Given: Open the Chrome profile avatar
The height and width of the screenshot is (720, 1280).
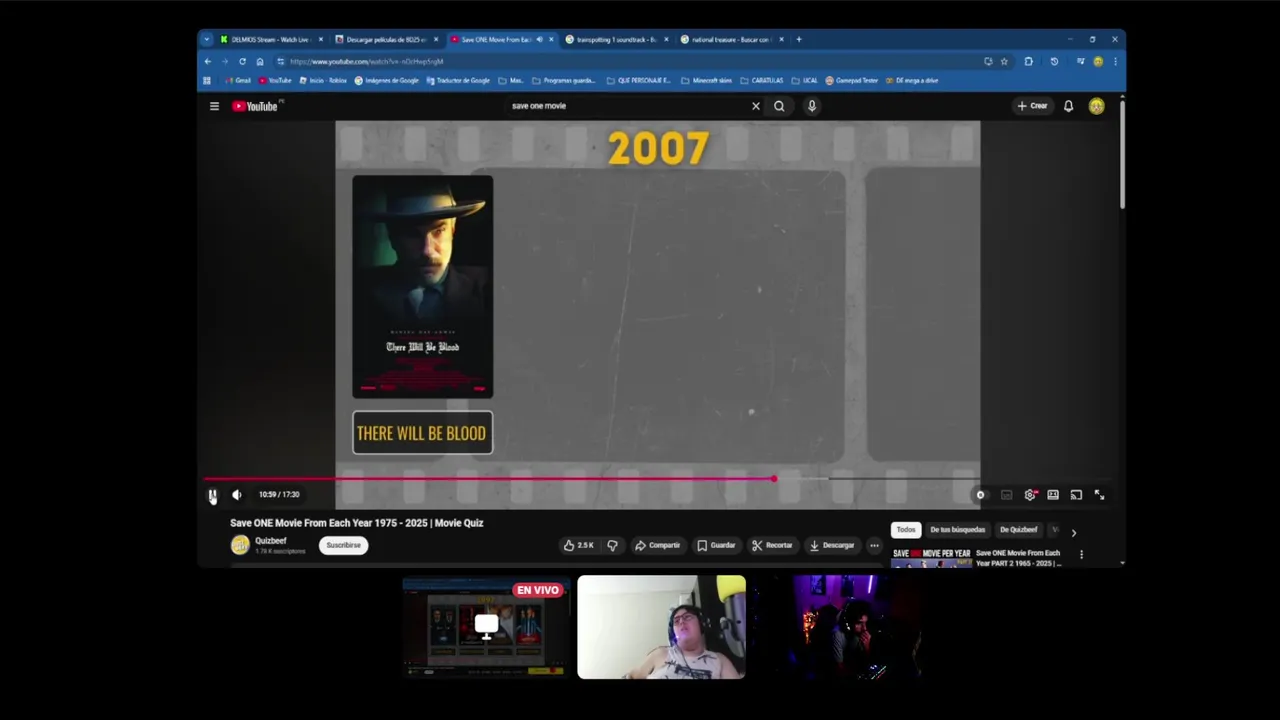Looking at the screenshot, I should point(1098,61).
